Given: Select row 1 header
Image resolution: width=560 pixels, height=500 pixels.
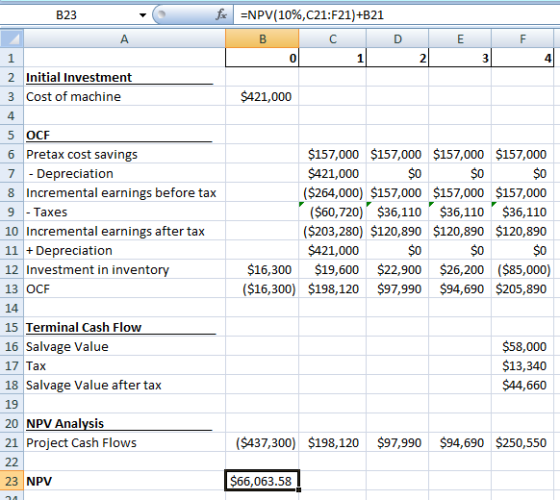Looking at the screenshot, I should click(x=11, y=58).
